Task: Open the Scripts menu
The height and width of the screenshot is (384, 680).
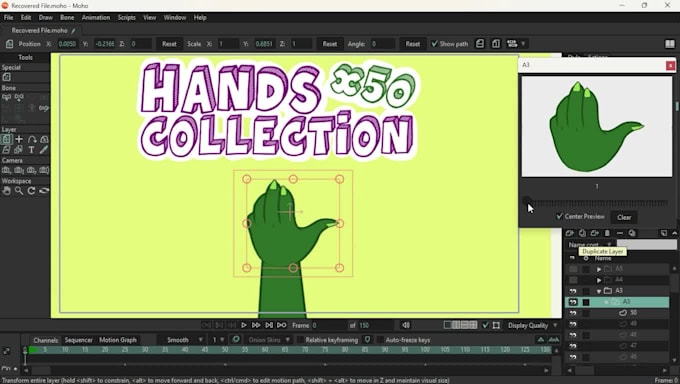Action: pyautogui.click(x=127, y=17)
